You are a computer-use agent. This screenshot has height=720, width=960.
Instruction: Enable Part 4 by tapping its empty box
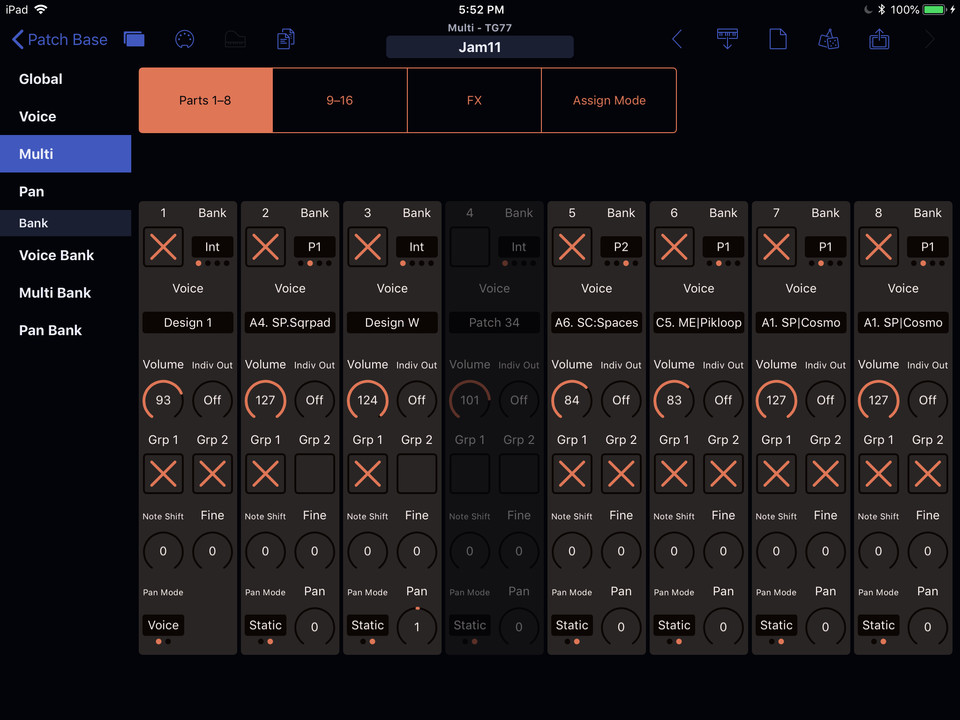469,246
